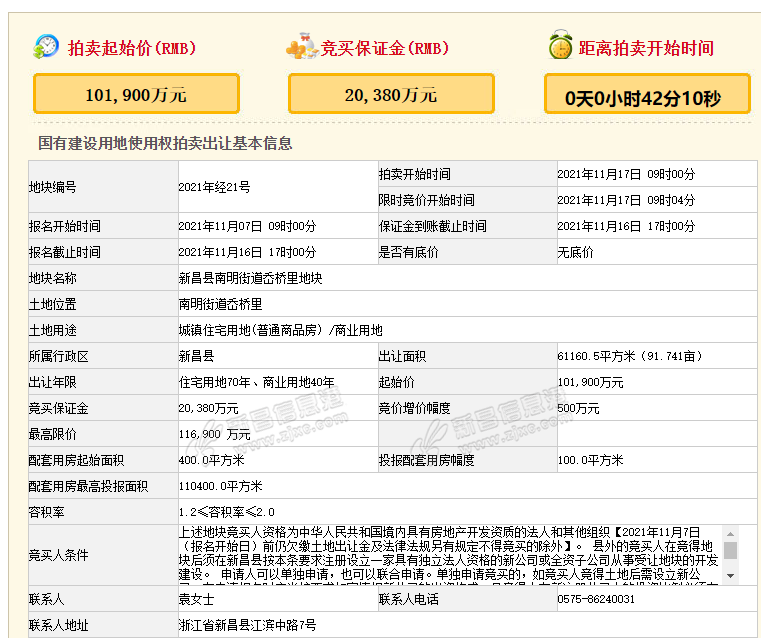
Task: Click the 拍卖起始价(RMB) heading
Action: click(x=131, y=48)
